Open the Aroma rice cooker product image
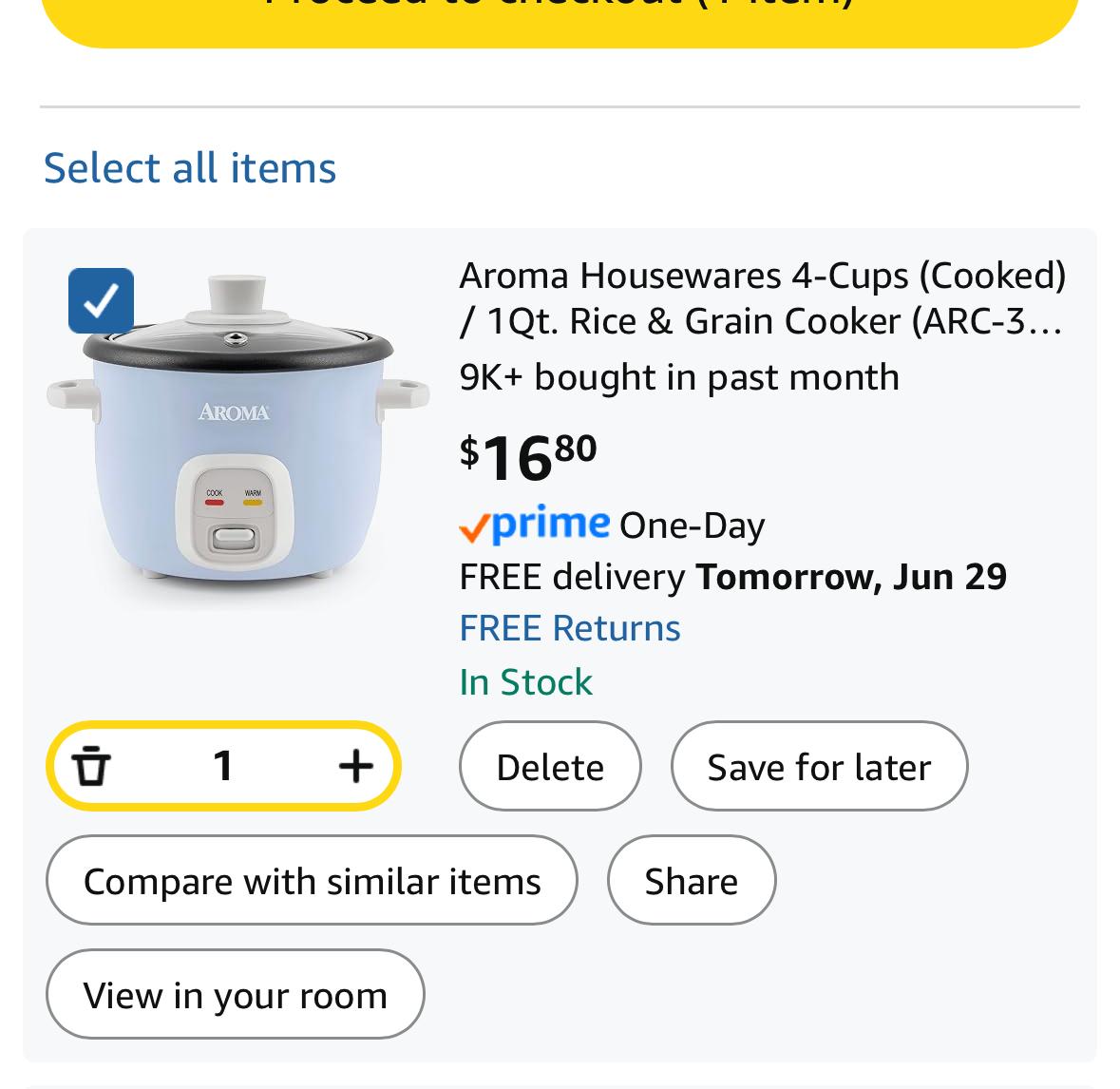Screen dimensions: 1120x1089 [237, 429]
